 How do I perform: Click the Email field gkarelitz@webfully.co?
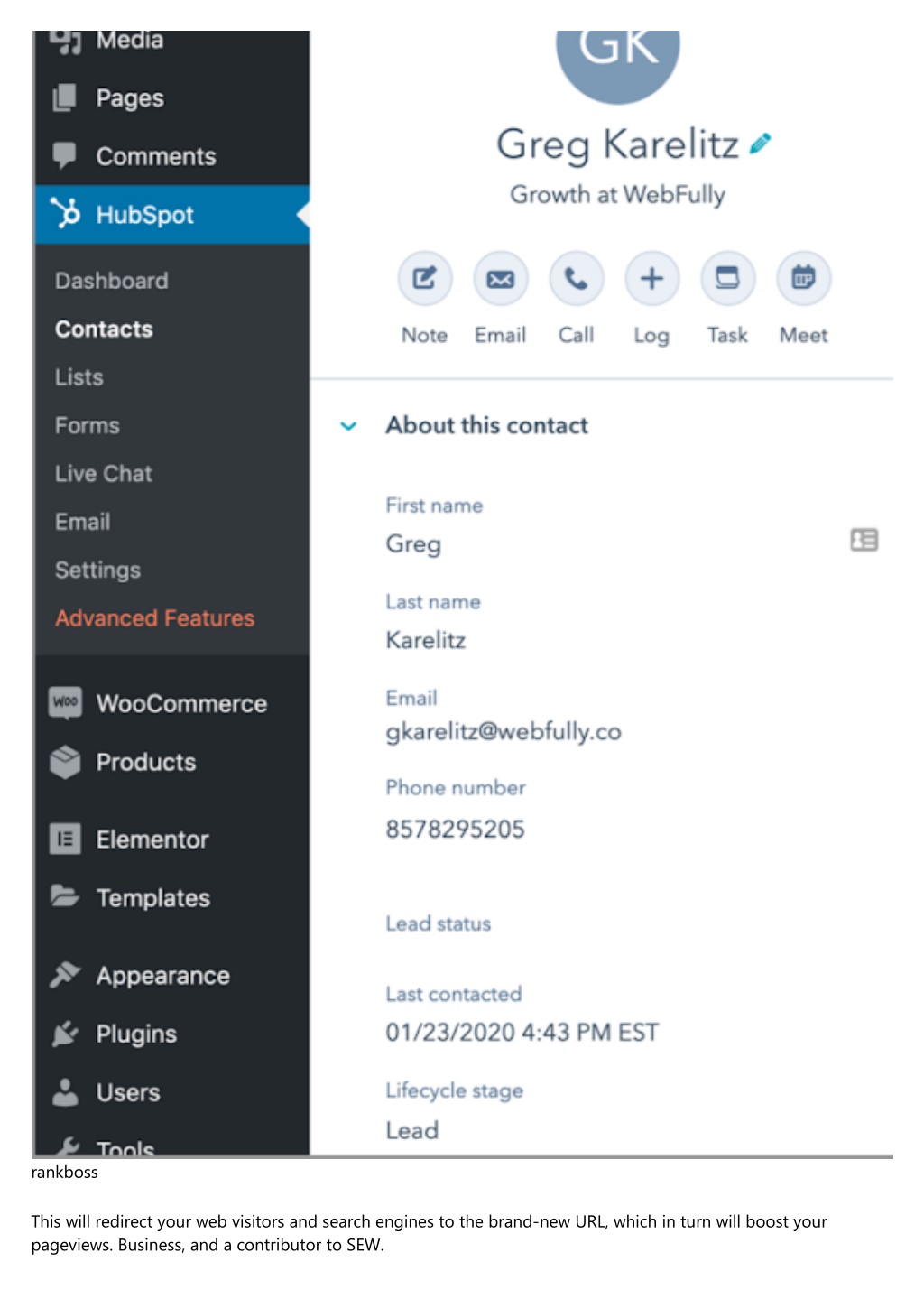tap(504, 731)
